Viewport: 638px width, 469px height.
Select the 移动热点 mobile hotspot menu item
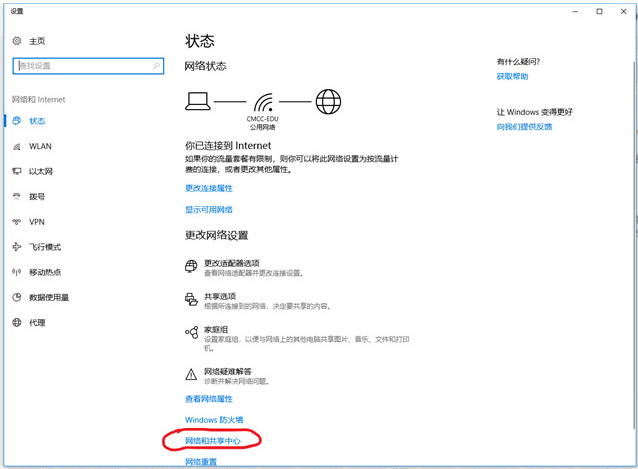tap(45, 272)
